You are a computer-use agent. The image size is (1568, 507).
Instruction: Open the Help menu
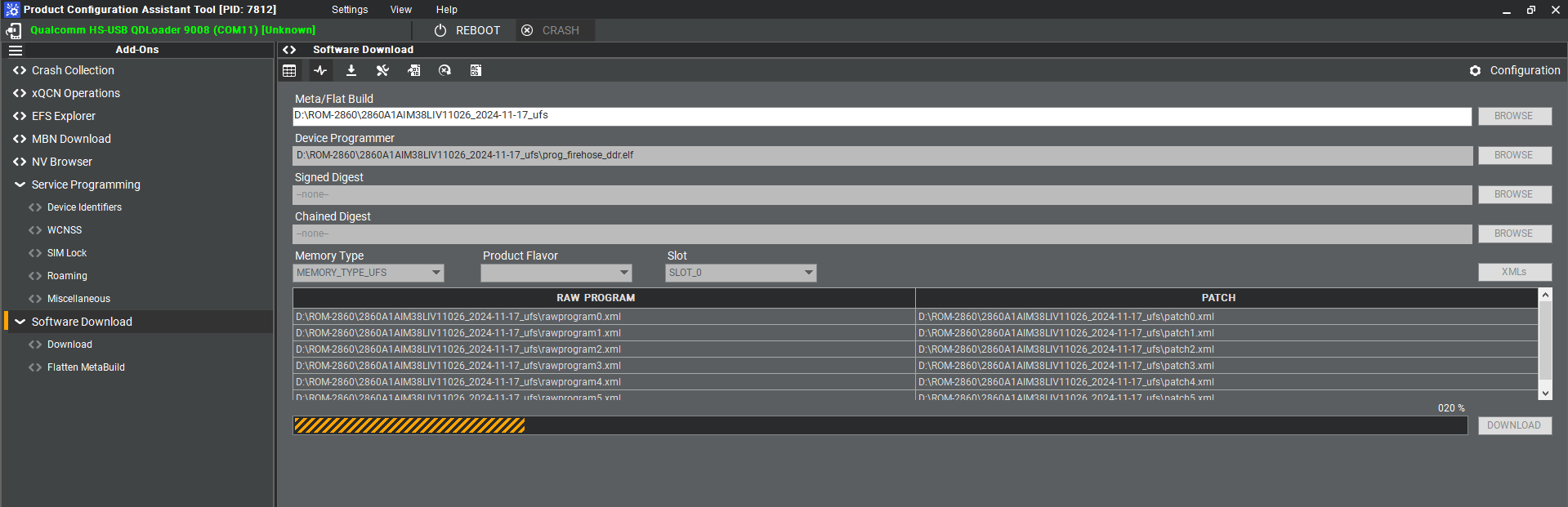(x=446, y=10)
